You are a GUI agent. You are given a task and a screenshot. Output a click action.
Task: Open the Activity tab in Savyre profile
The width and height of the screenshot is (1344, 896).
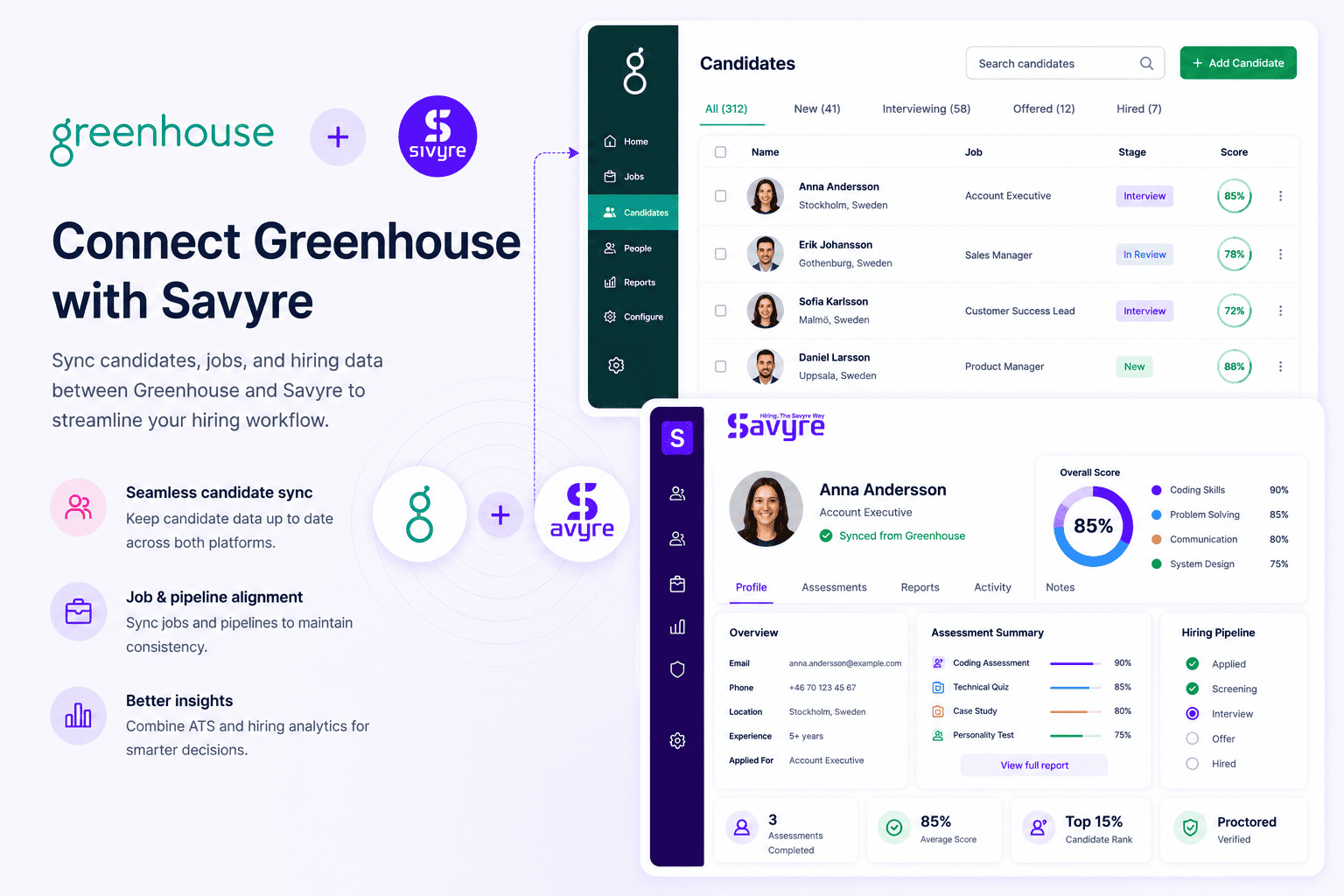pos(992,587)
